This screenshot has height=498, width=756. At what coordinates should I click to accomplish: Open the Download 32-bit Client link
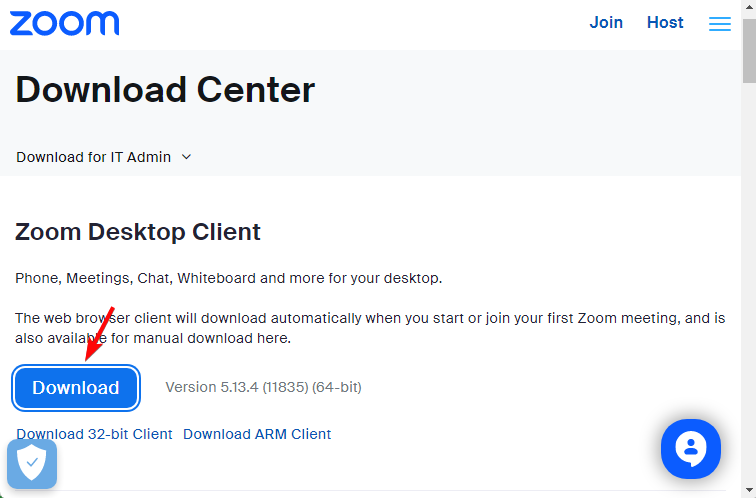point(94,434)
